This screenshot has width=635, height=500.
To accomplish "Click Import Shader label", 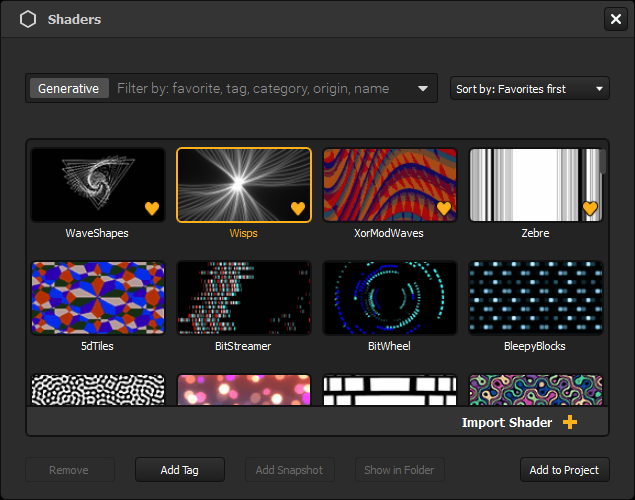I will pos(507,422).
